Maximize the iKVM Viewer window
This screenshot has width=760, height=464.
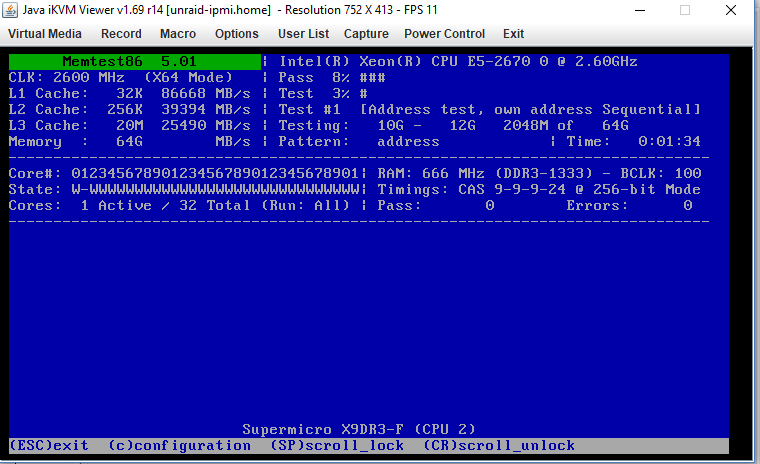pos(685,10)
